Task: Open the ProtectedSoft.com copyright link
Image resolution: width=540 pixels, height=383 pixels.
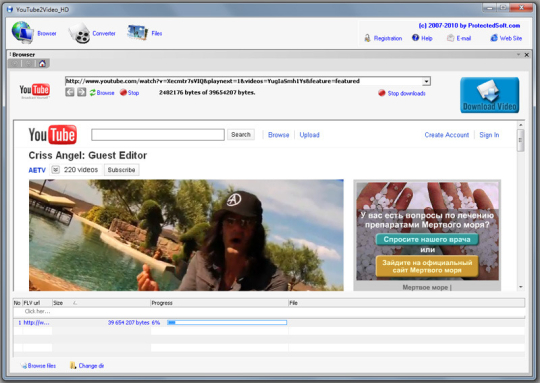Action: point(469,25)
